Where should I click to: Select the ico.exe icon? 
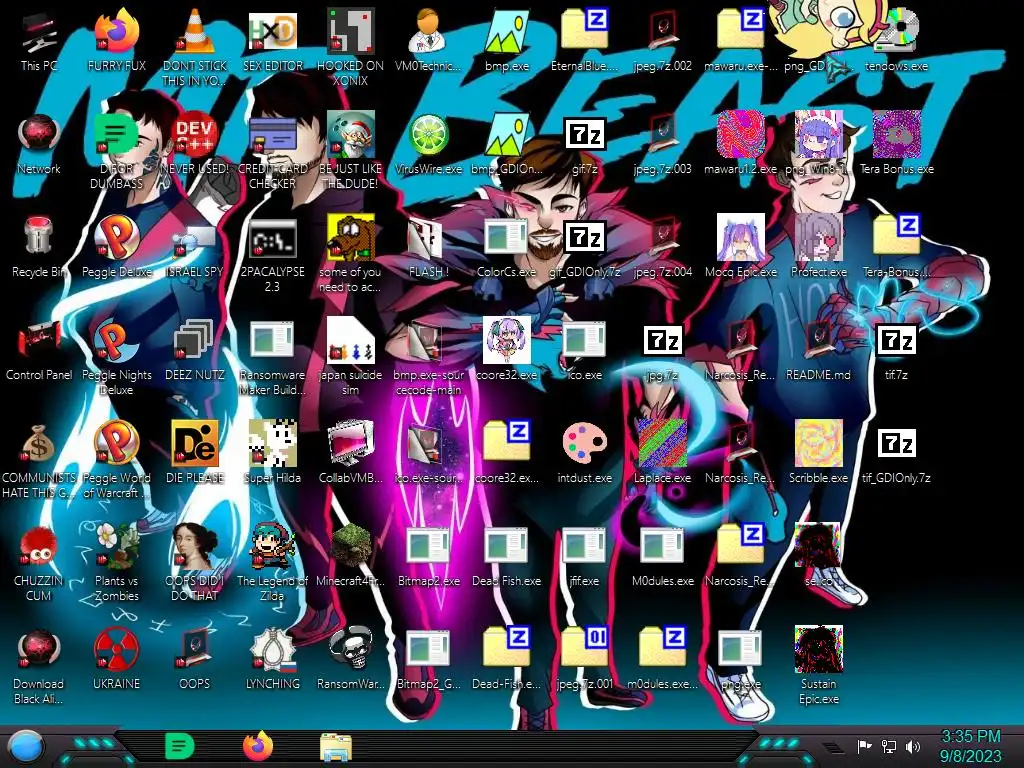pyautogui.click(x=584, y=350)
